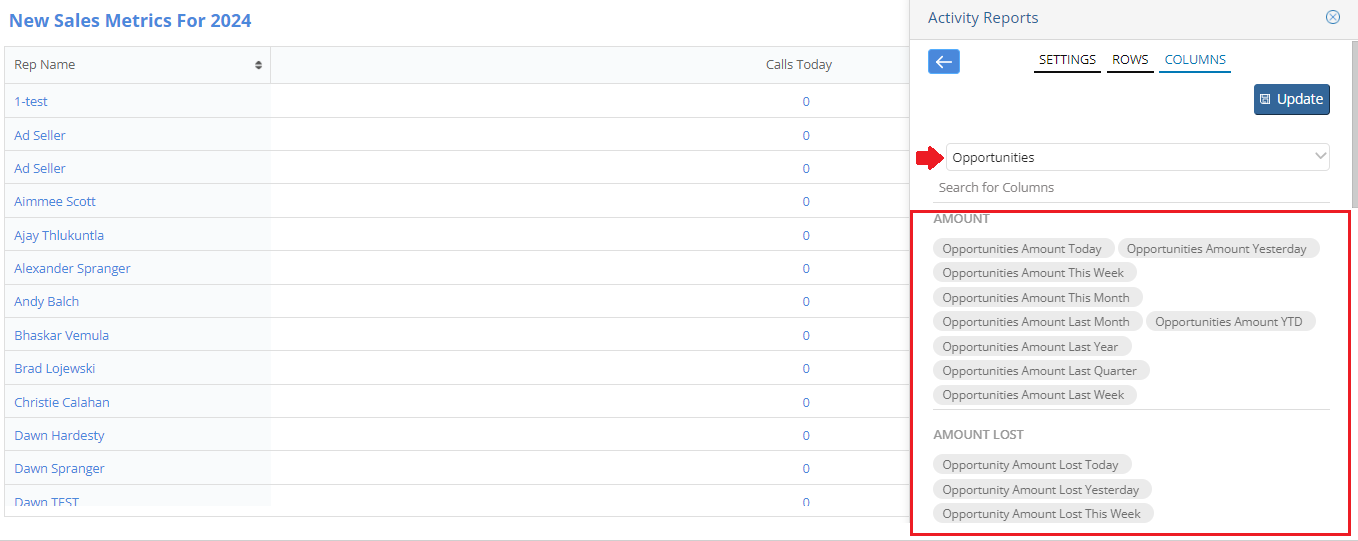Viewport: 1358px width, 541px height.
Task: Select Opportunity Amount Lost Today chip
Action: [1031, 465]
